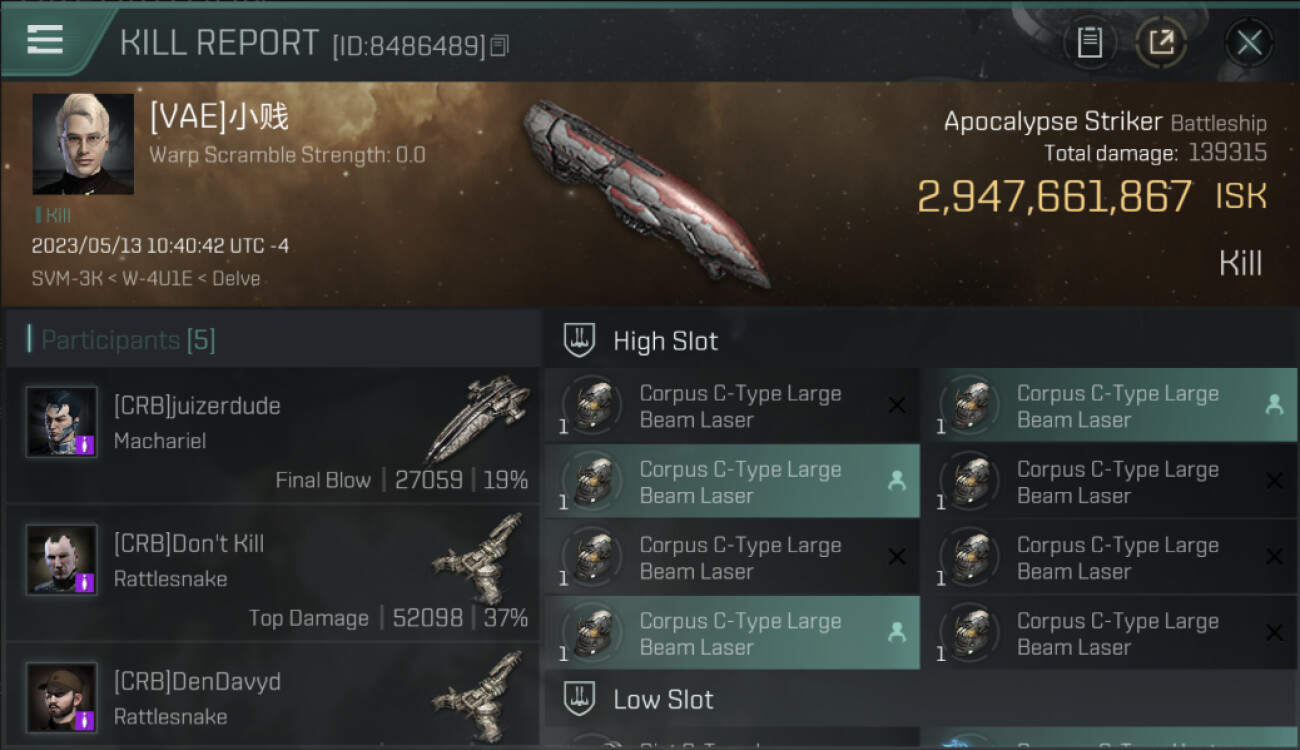
Task: Select first Corpus C-Type Large Beam Laser
Action: pyautogui.click(x=732, y=406)
